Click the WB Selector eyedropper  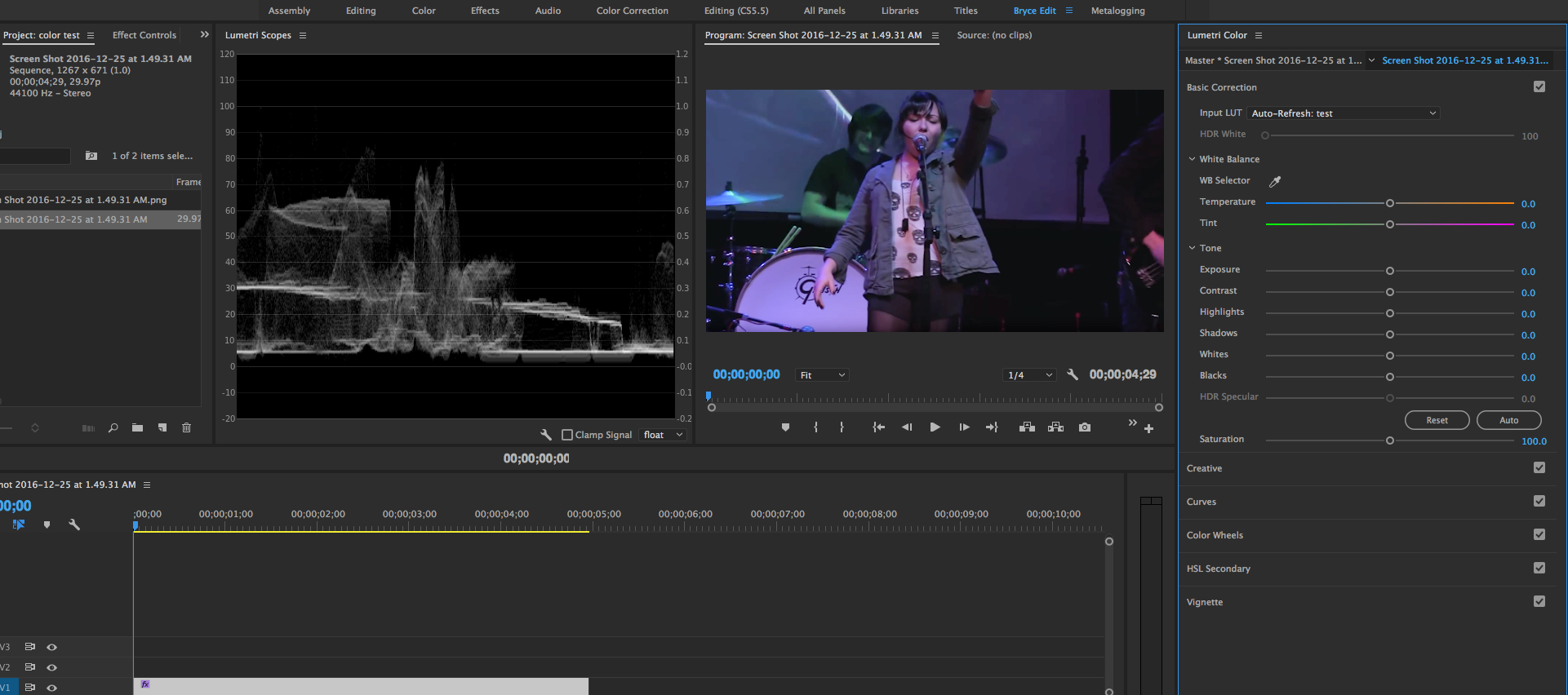1275,181
